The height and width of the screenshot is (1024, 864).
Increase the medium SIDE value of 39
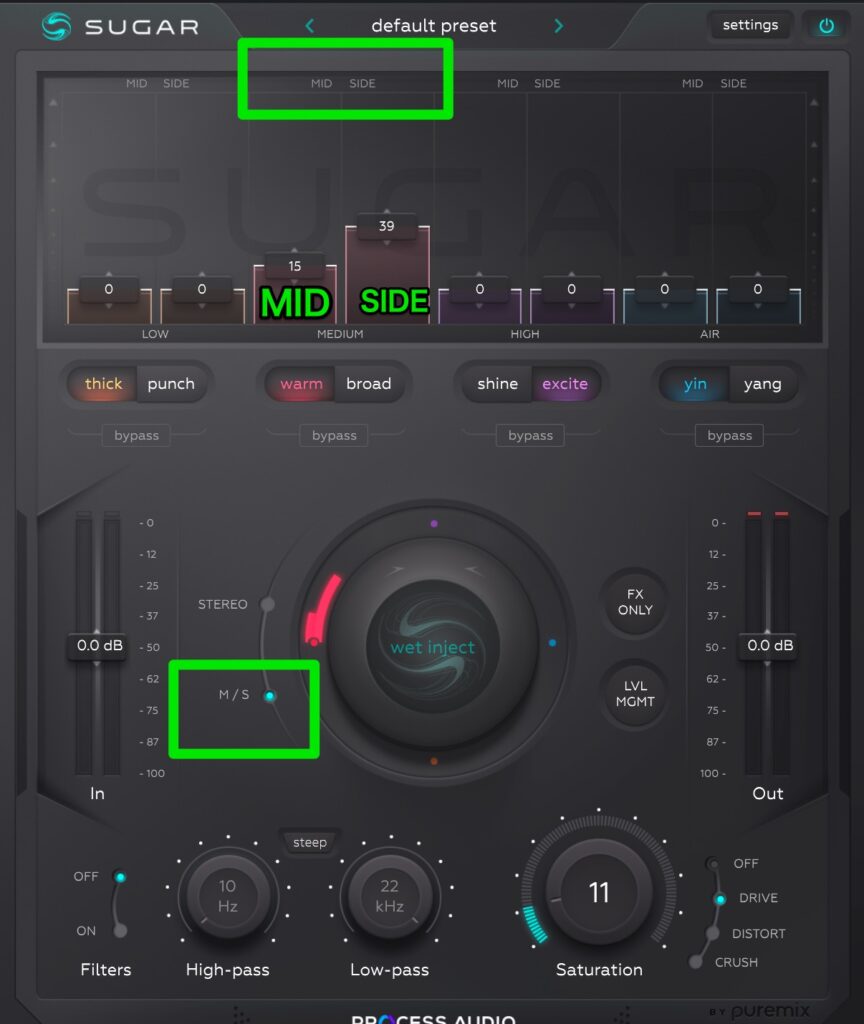click(x=387, y=213)
